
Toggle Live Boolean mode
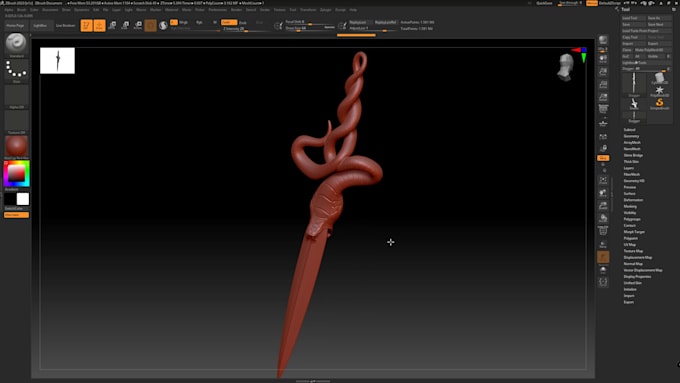pos(65,26)
